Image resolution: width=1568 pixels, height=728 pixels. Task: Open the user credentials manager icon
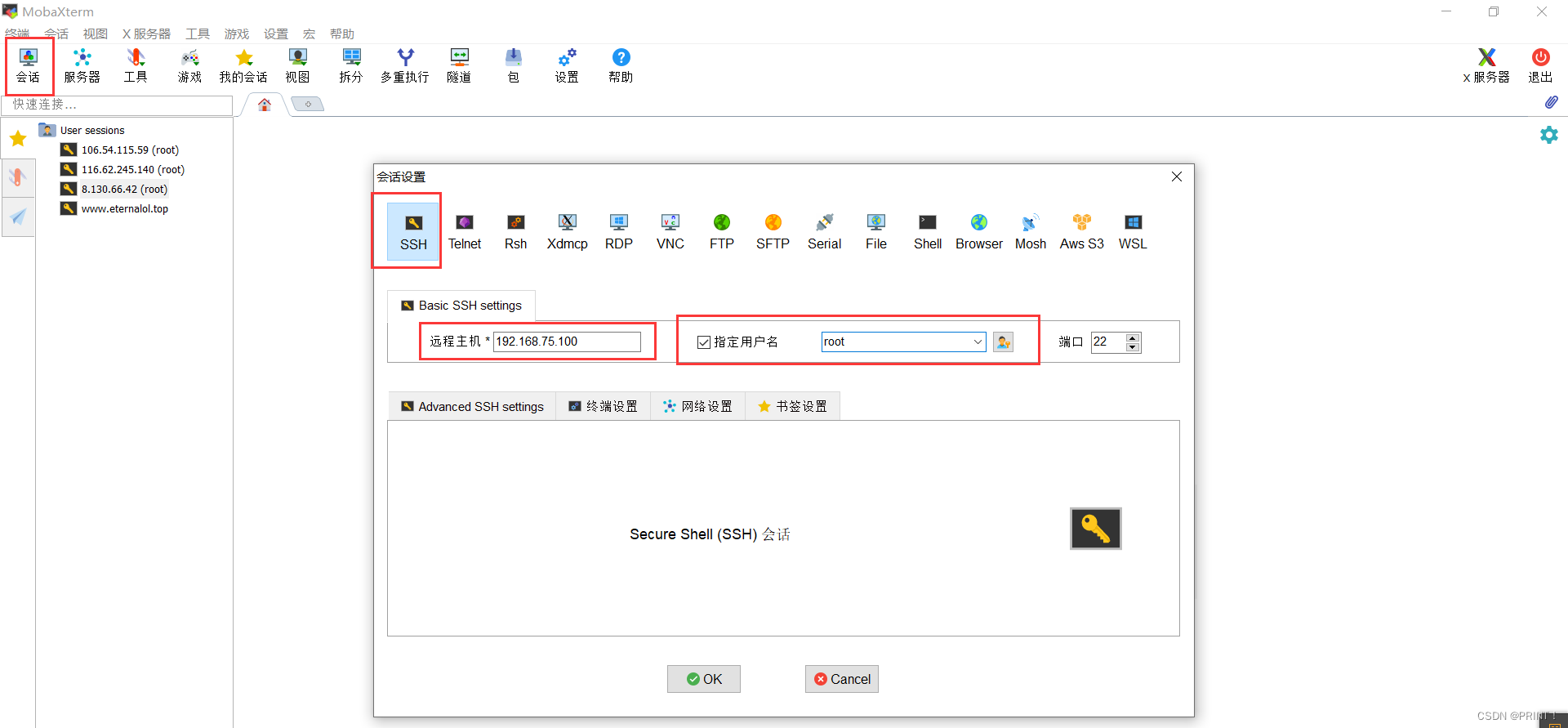click(x=1003, y=342)
